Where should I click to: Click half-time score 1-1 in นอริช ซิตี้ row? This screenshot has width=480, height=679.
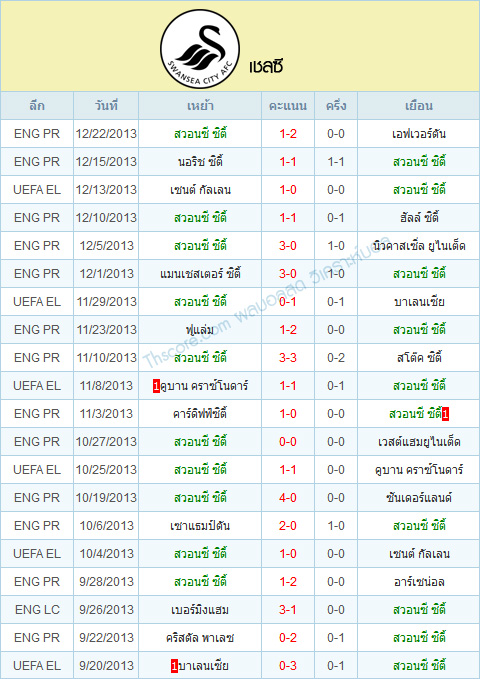[336, 162]
